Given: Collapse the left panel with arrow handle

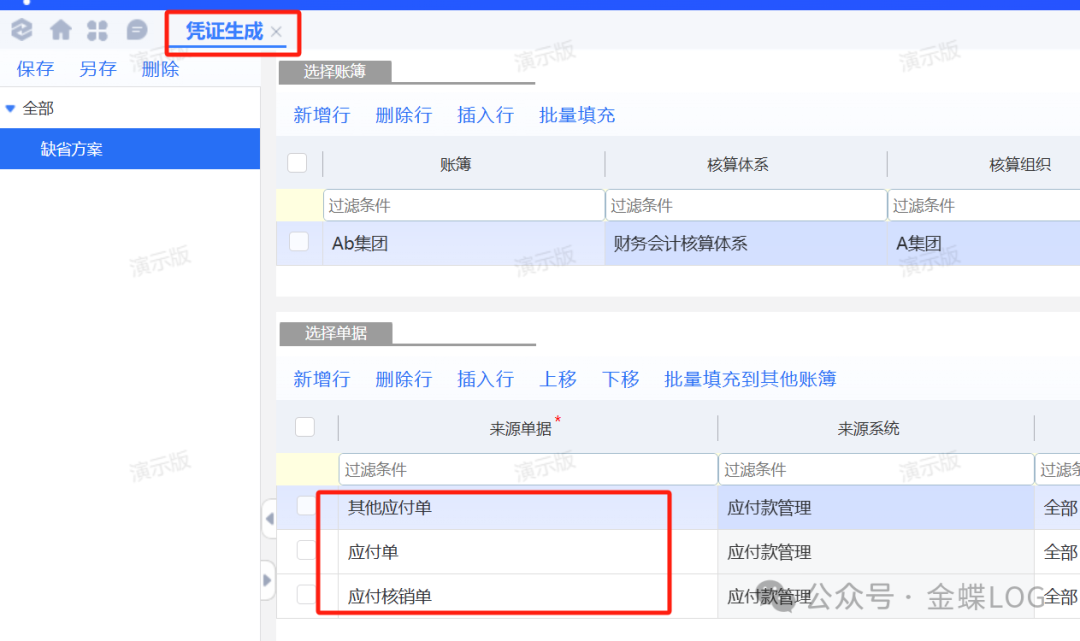Looking at the screenshot, I should coord(268,519).
